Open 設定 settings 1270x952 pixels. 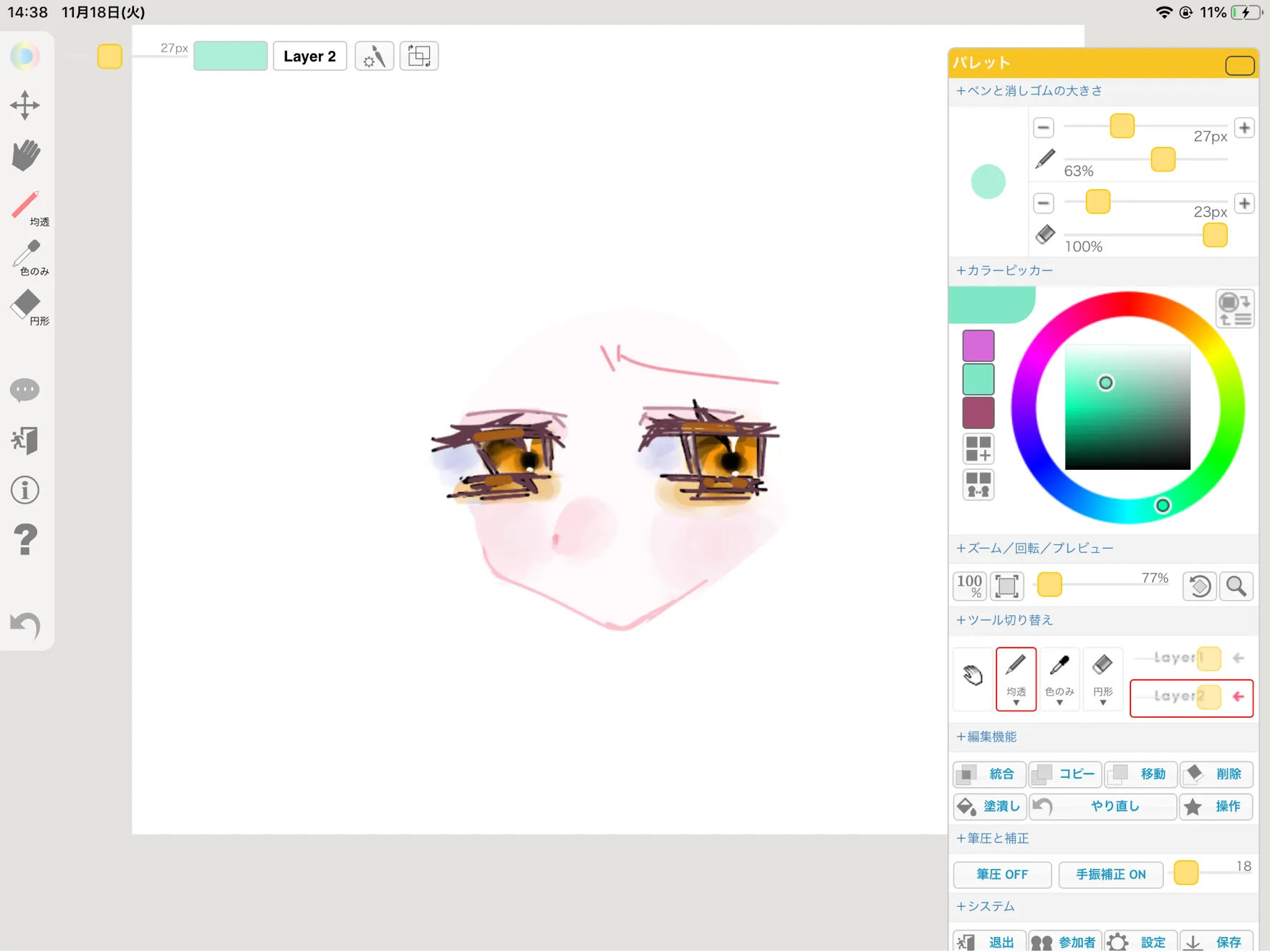pyautogui.click(x=1141, y=941)
